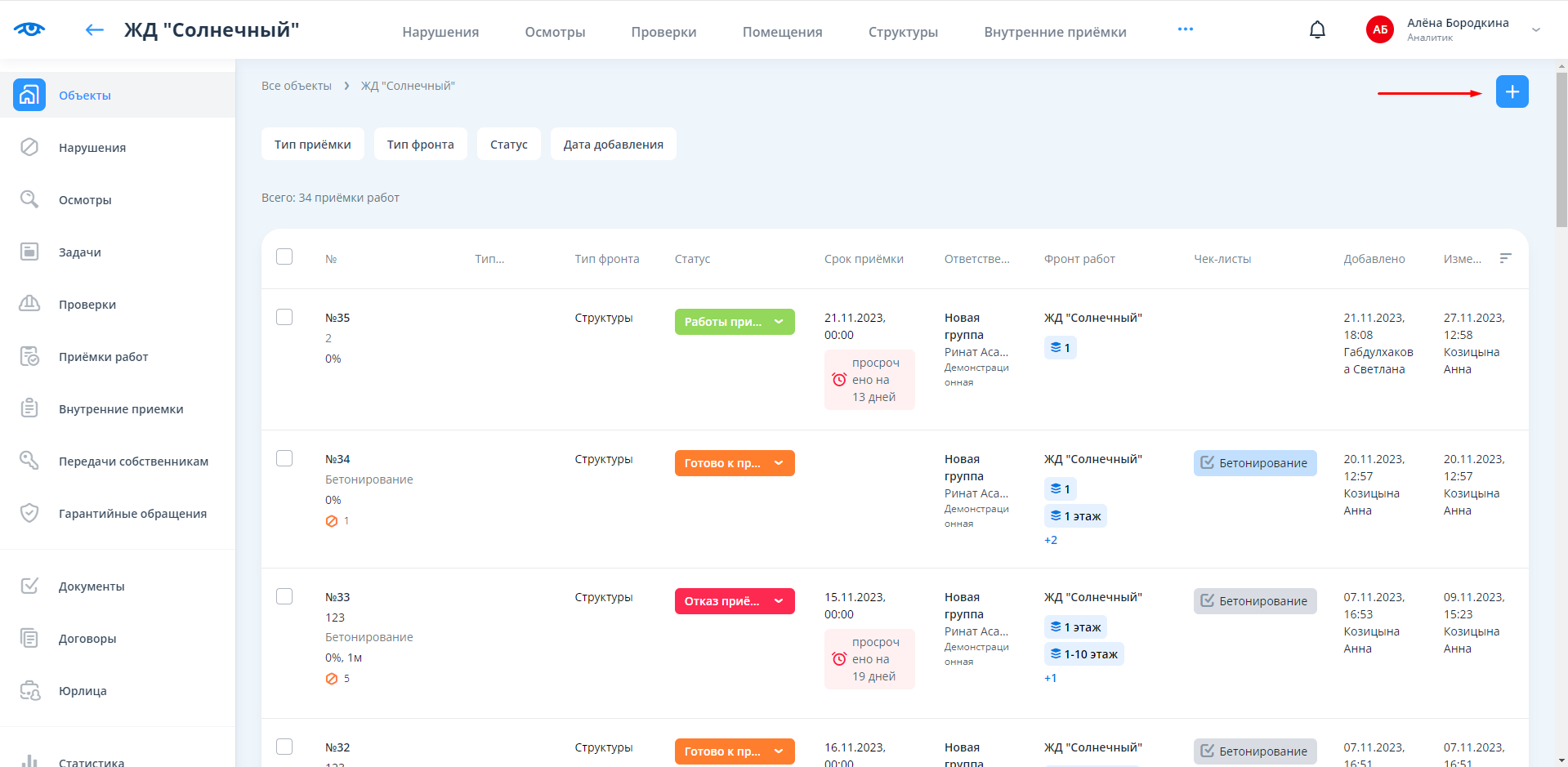Viewport: 1568px width, 767px height.
Task: Click the Бетонирование checklist in row №34
Action: [1254, 463]
